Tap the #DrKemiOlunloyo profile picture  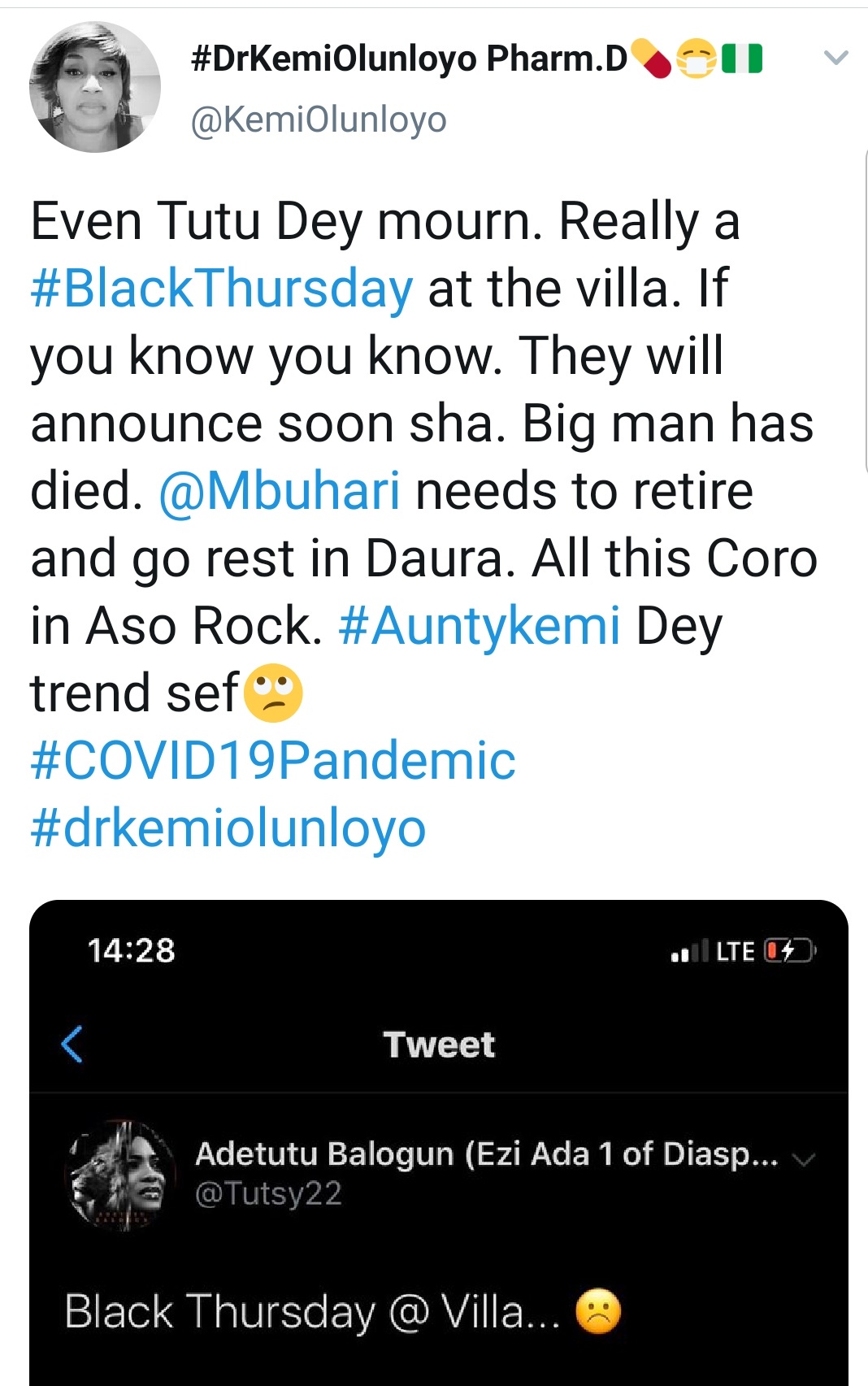click(94, 87)
